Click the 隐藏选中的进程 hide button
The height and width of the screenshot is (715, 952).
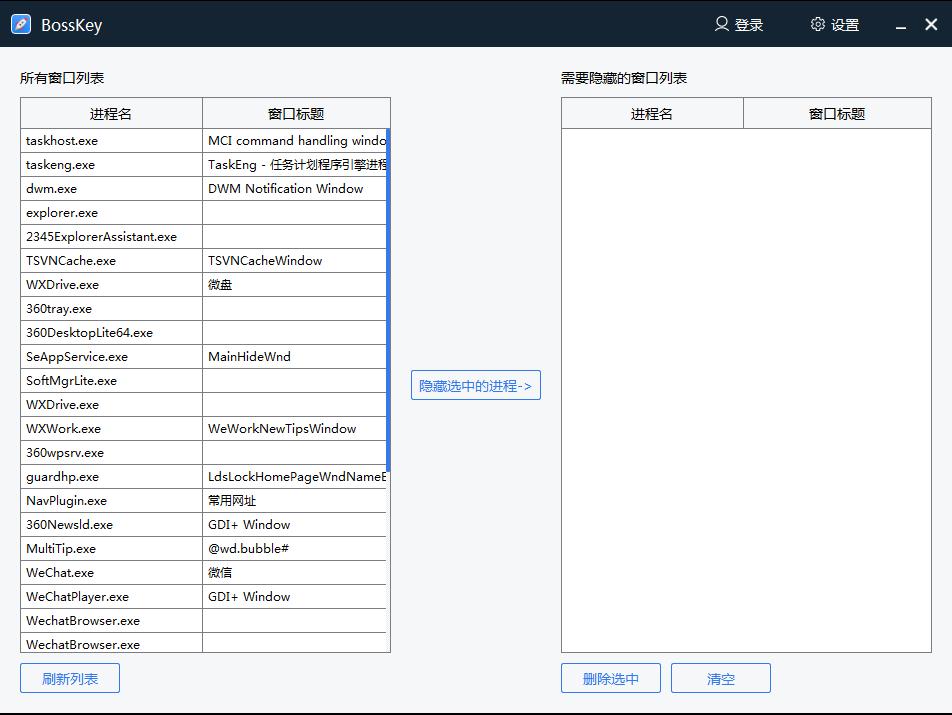475,385
